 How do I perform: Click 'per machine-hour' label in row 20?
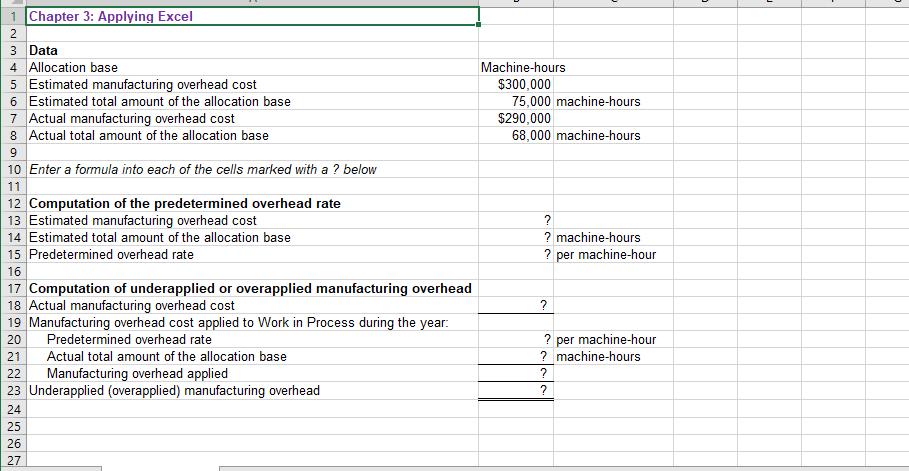point(606,339)
